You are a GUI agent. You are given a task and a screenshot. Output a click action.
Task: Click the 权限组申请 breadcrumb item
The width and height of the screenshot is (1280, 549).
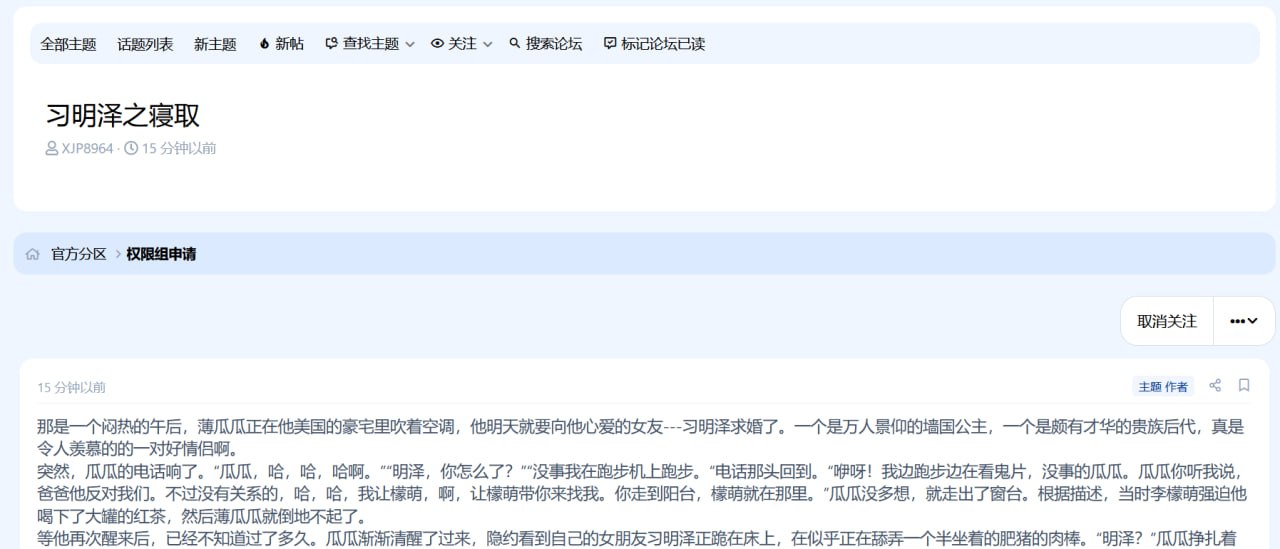pyautogui.click(x=161, y=254)
